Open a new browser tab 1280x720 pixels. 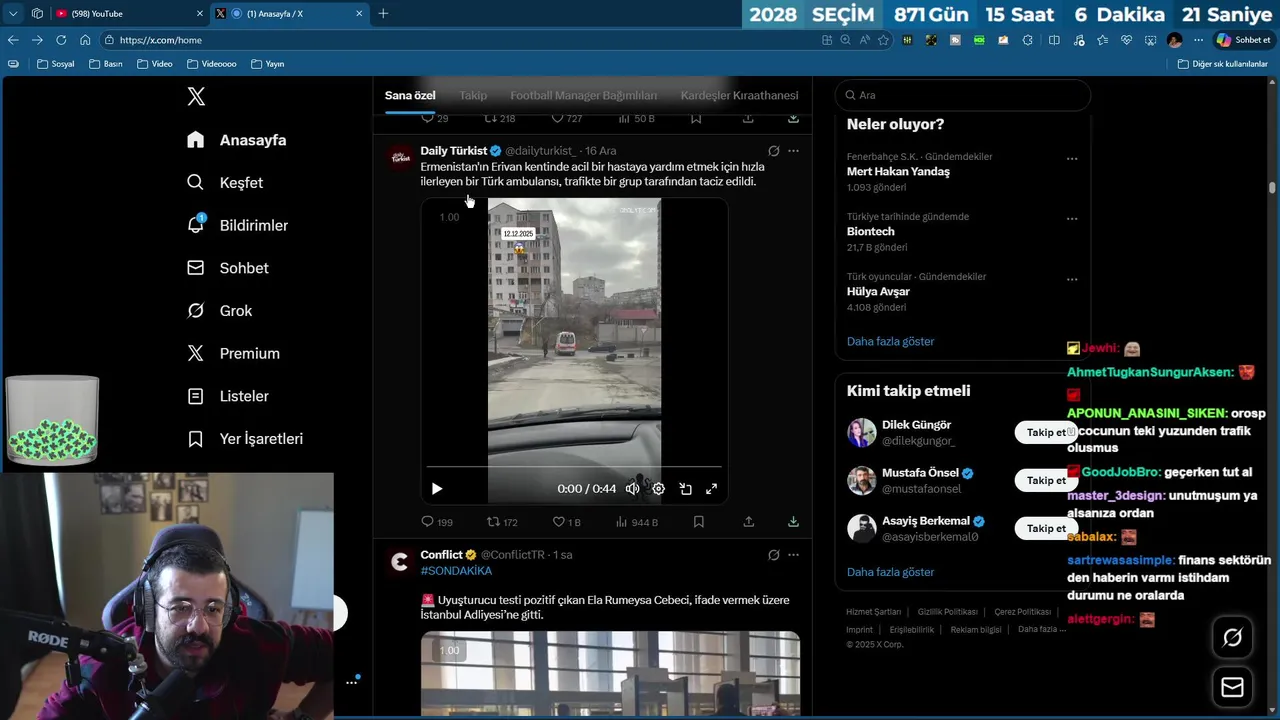click(383, 13)
